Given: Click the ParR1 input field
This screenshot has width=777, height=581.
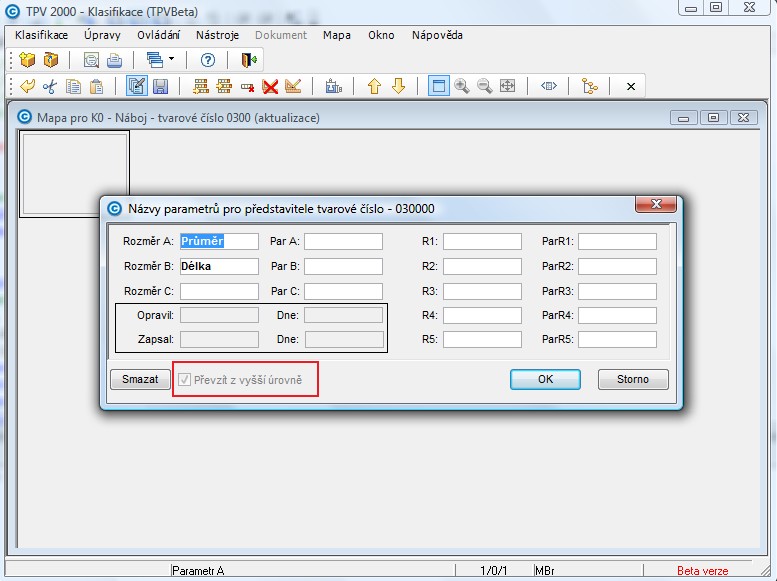Looking at the screenshot, I should [617, 241].
